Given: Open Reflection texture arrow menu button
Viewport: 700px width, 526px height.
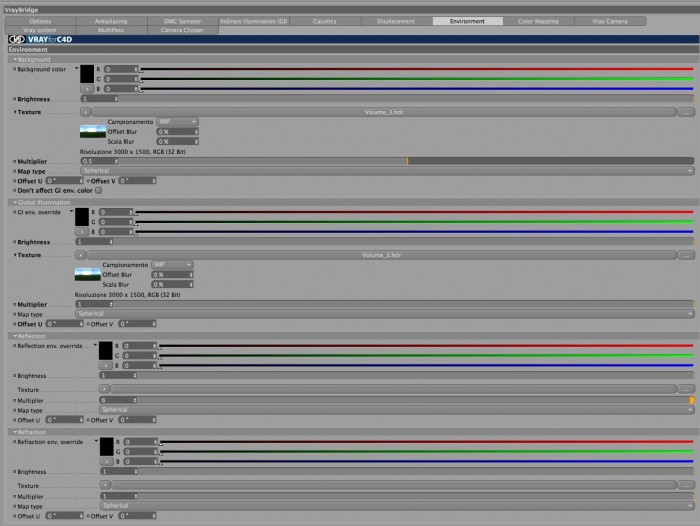Looking at the screenshot, I should (x=104, y=389).
